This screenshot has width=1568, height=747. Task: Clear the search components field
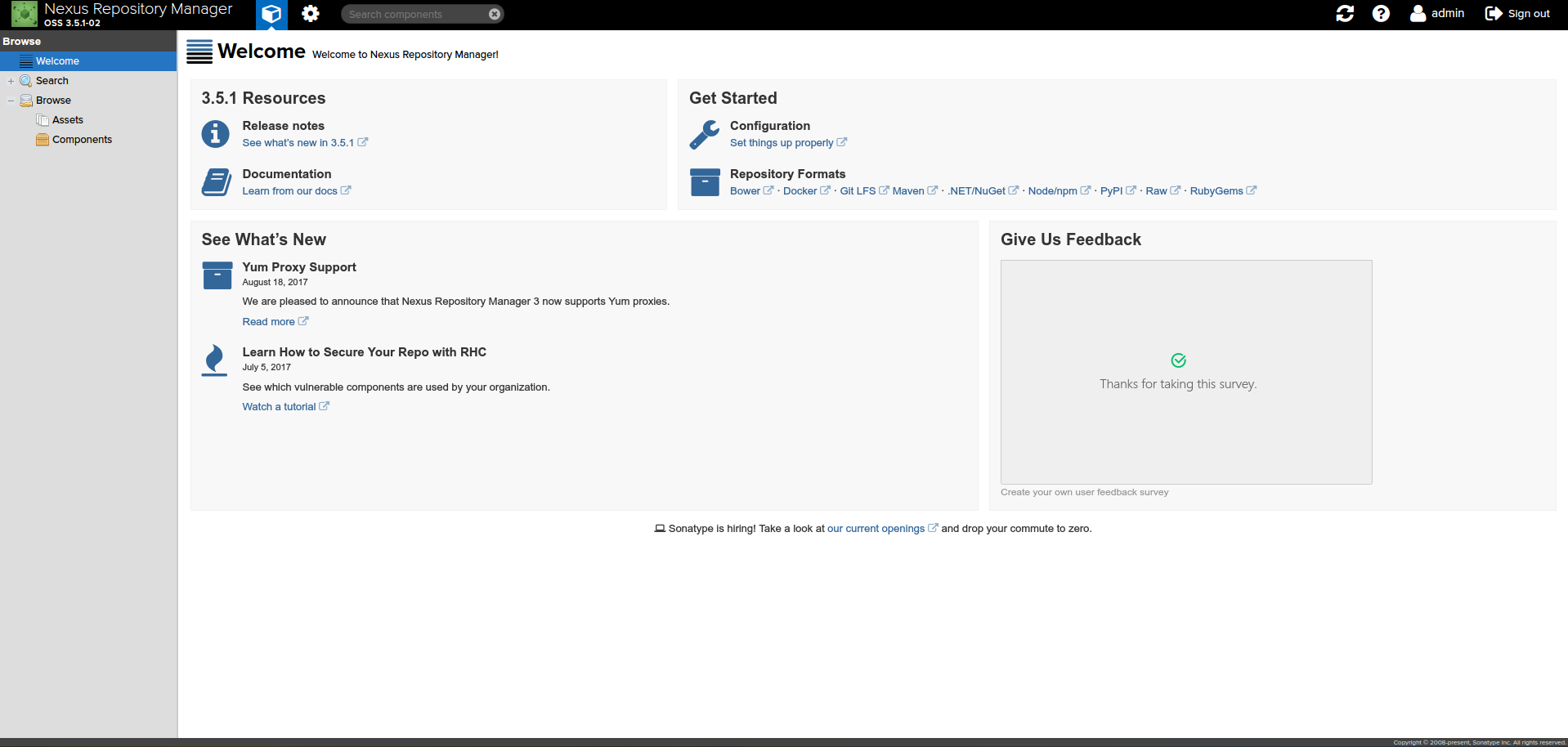click(495, 14)
